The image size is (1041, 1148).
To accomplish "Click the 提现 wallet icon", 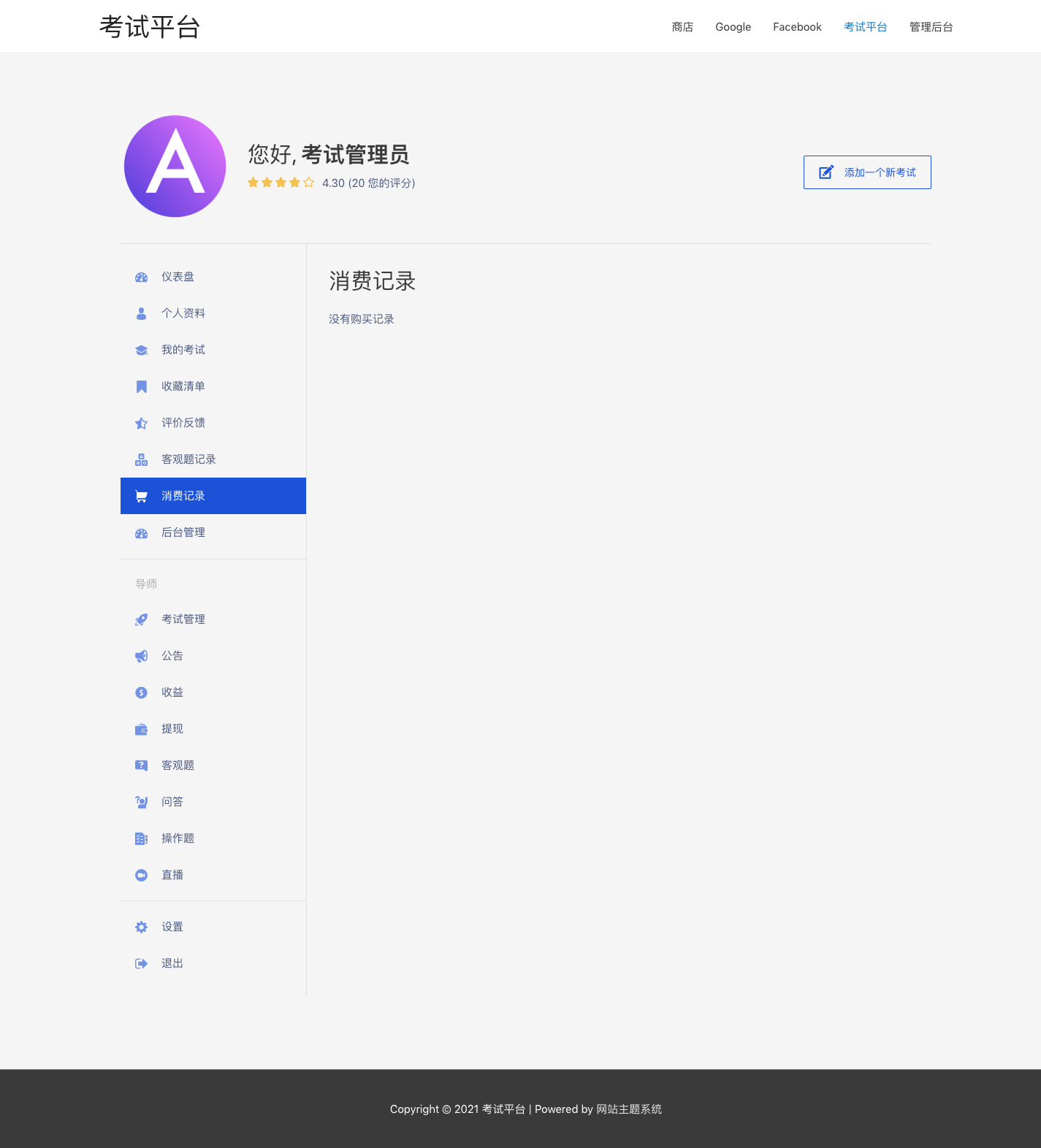I will pos(142,730).
